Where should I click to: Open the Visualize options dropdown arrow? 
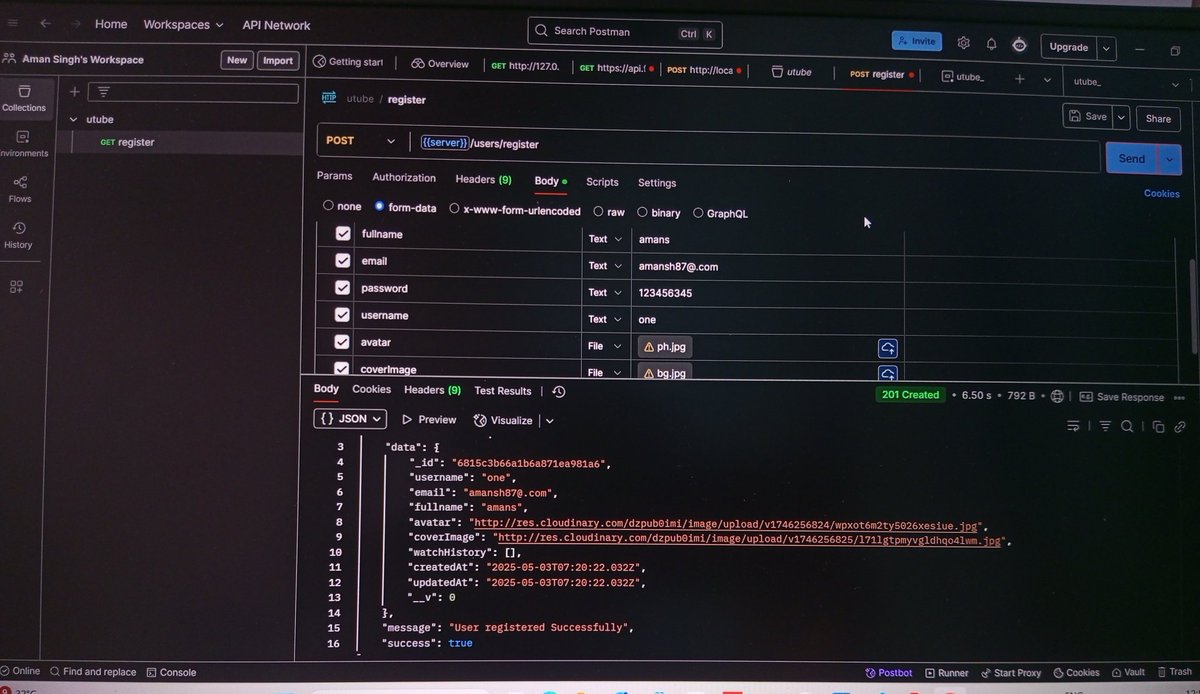549,421
